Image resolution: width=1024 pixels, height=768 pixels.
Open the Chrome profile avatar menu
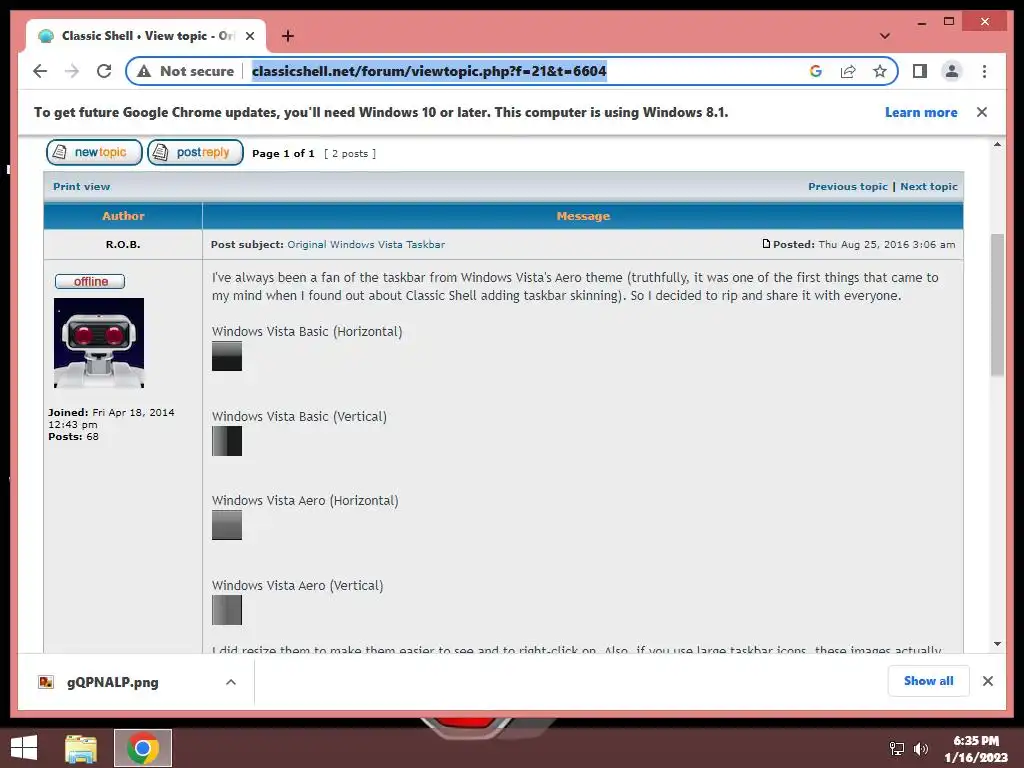(952, 71)
